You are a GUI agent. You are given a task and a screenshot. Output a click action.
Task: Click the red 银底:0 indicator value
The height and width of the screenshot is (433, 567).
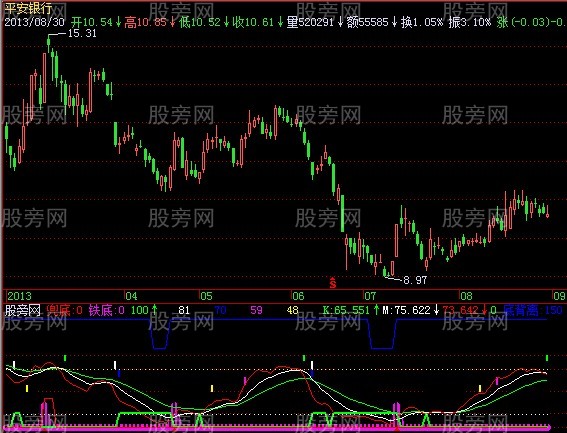65,310
